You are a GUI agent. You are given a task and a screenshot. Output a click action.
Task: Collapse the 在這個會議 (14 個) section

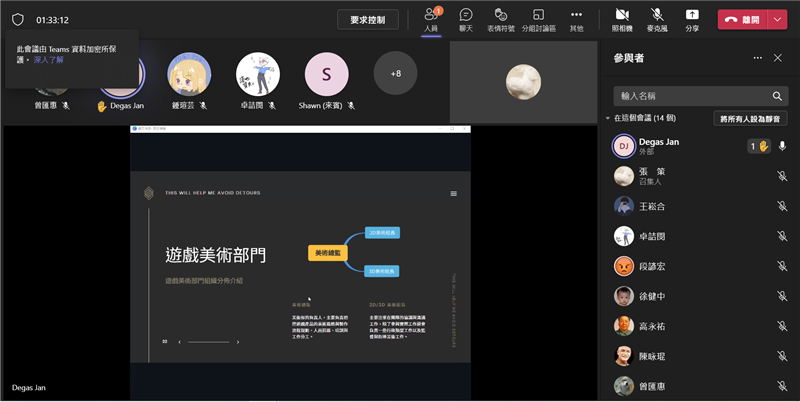pos(607,118)
